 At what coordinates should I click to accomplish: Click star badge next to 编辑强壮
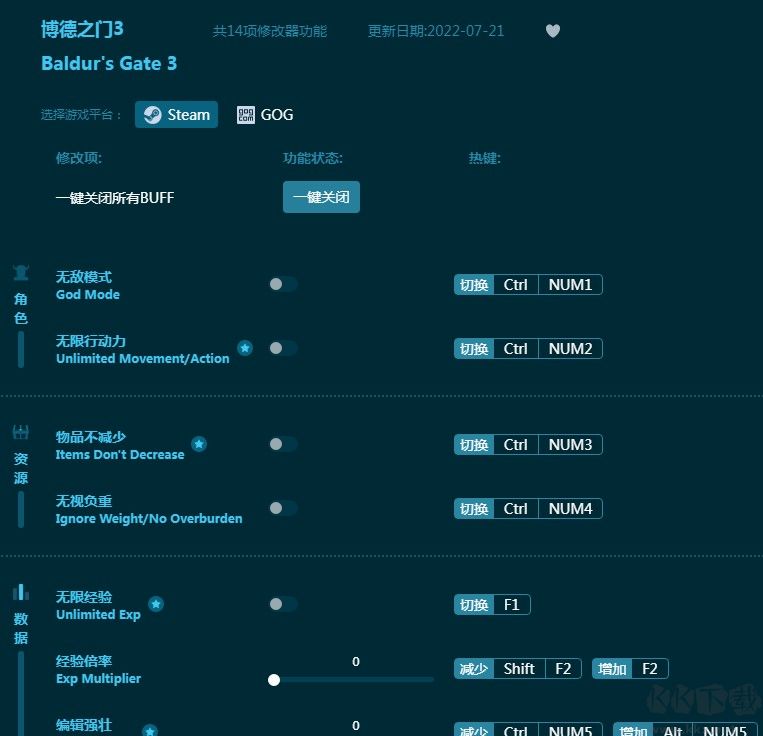point(150,730)
